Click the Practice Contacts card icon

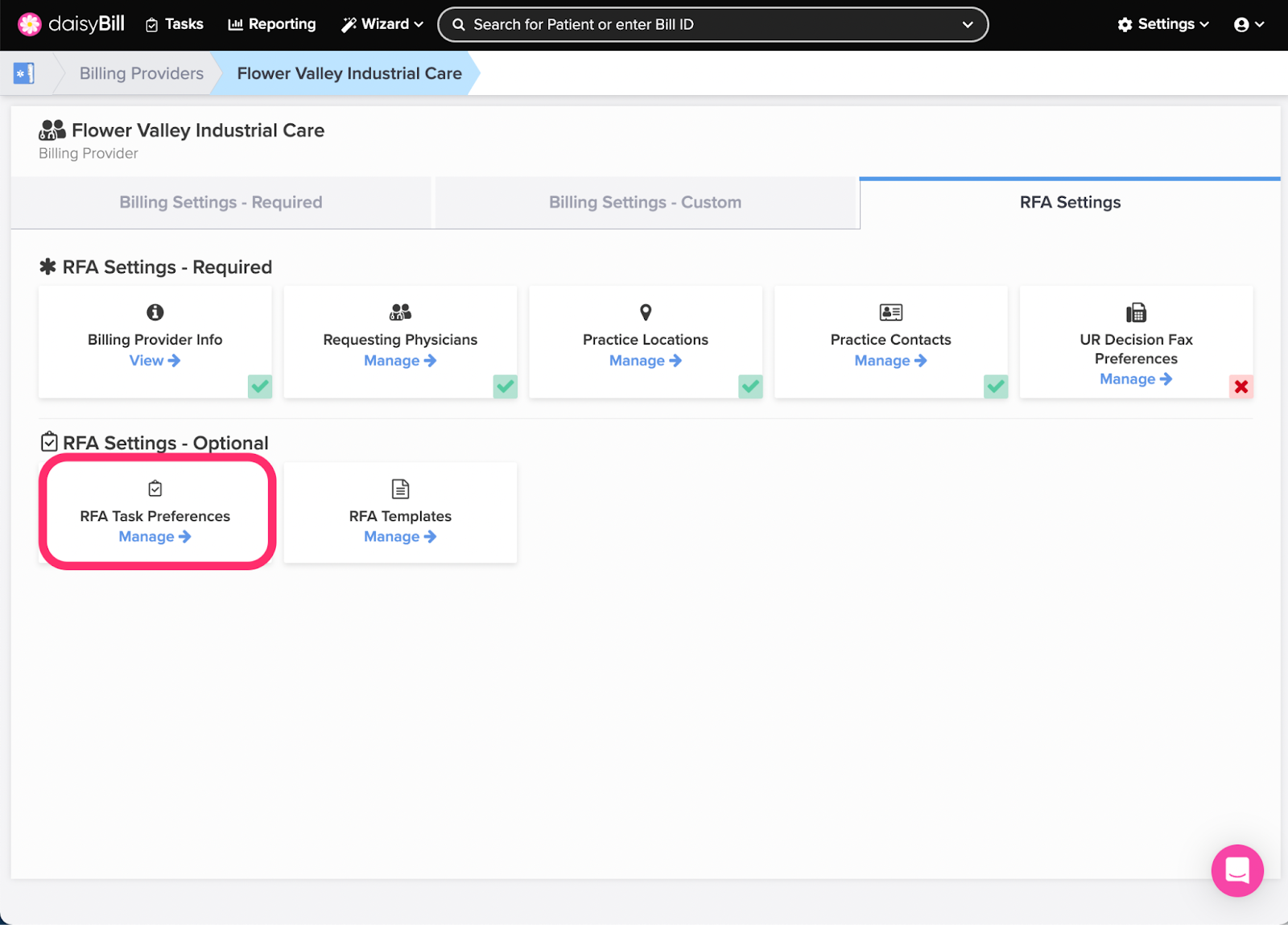(x=891, y=312)
